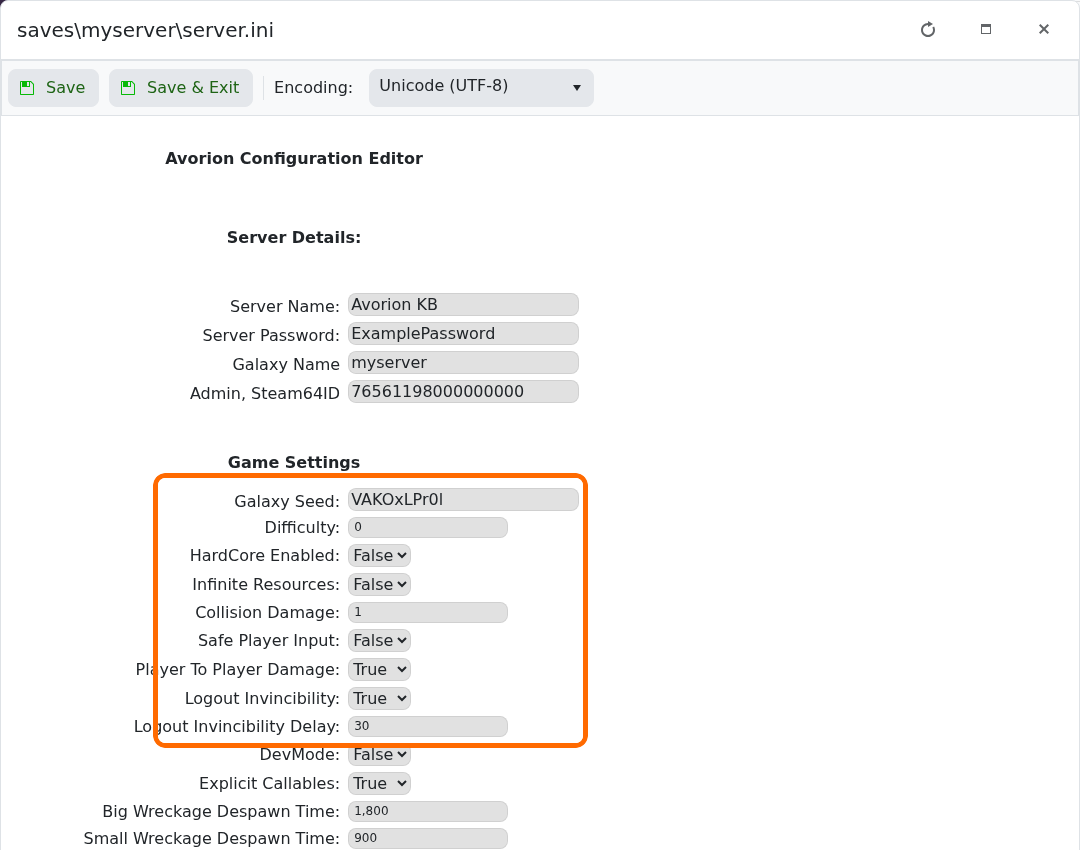The image size is (1080, 850).
Task: Click the 'HardCore Enabled:' label
Action: [x=265, y=556]
